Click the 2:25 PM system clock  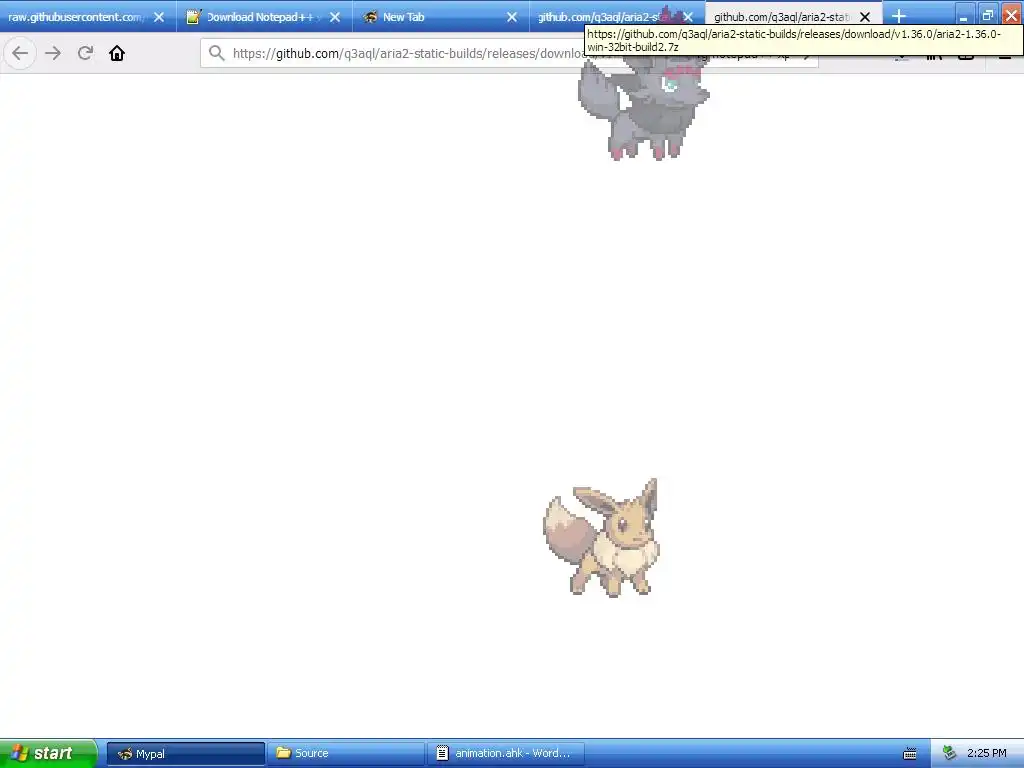pyautogui.click(x=987, y=754)
